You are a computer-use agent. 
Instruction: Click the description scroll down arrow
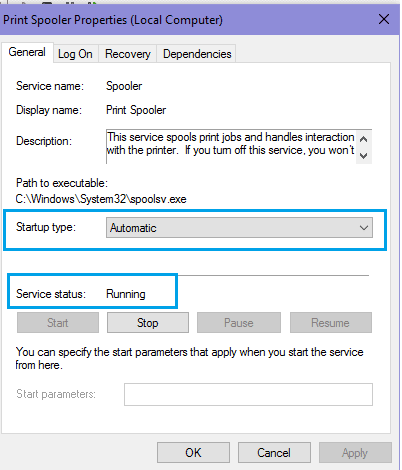tap(364, 155)
